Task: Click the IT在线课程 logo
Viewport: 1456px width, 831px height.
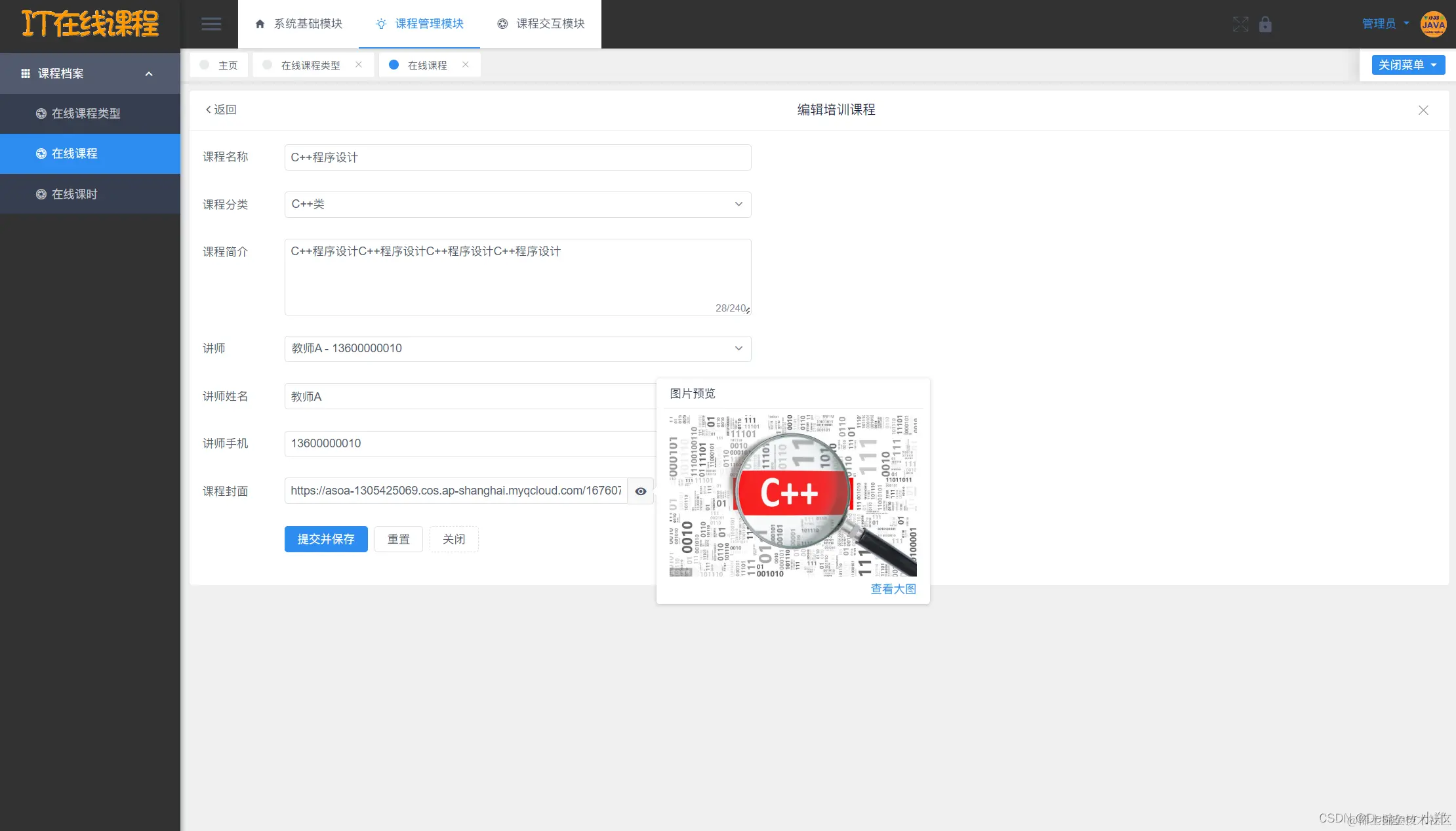Action: [89, 24]
